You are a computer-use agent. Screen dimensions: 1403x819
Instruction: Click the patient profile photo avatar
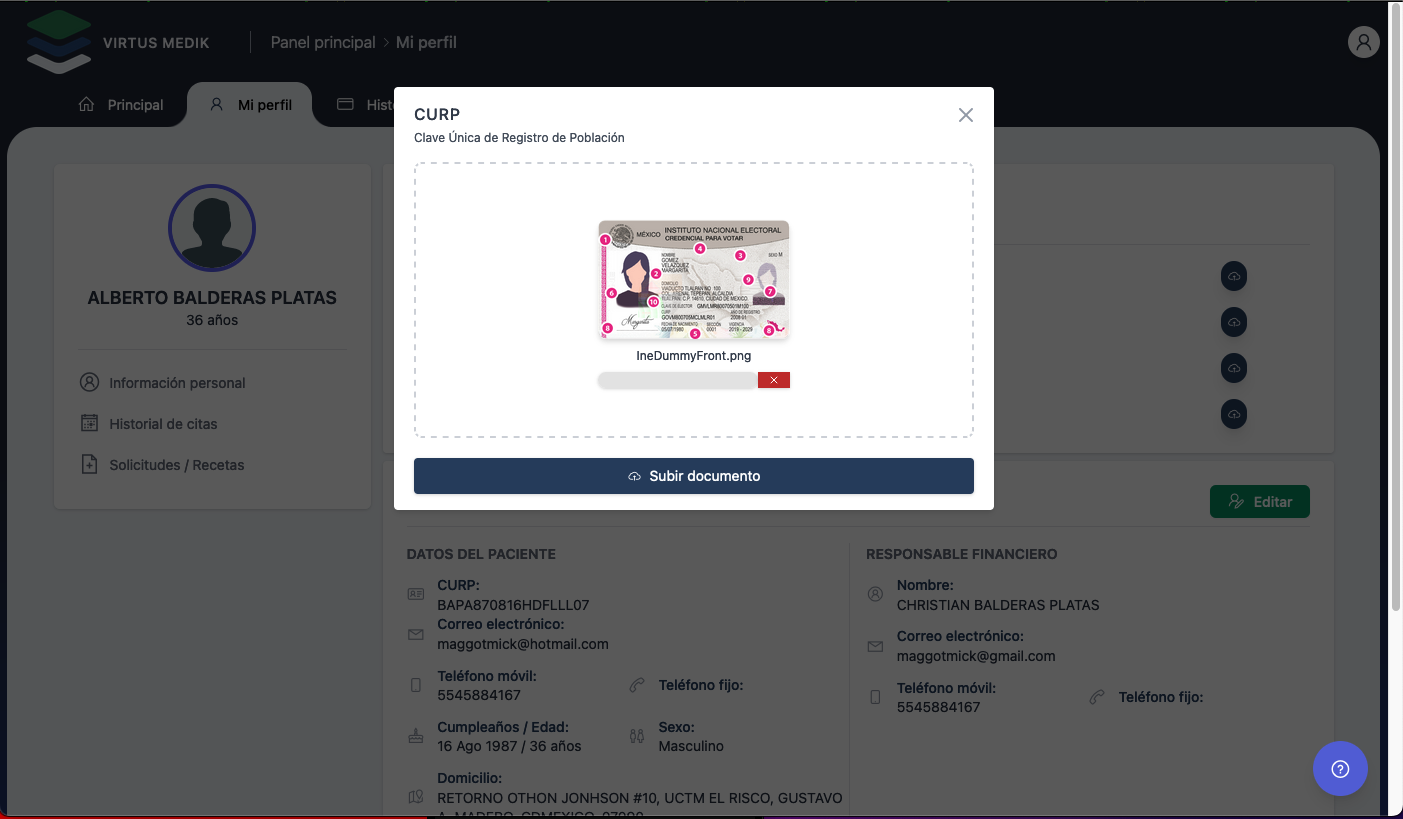point(212,228)
